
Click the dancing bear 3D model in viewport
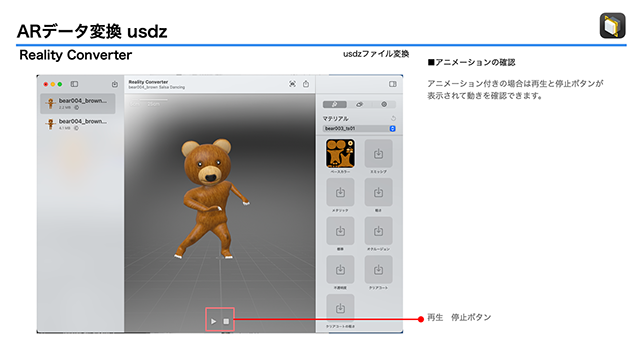tap(210, 198)
